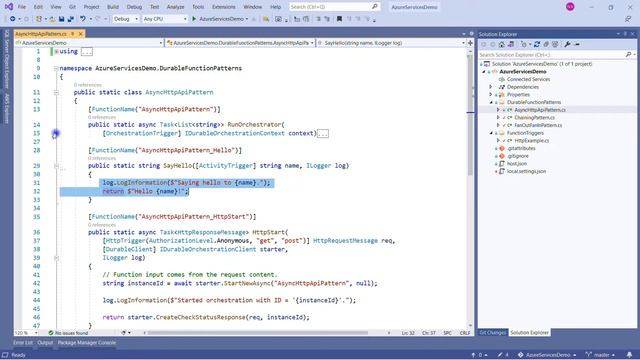Click the user account avatar icon
Screen dimensions: 640x360
coord(570,7)
